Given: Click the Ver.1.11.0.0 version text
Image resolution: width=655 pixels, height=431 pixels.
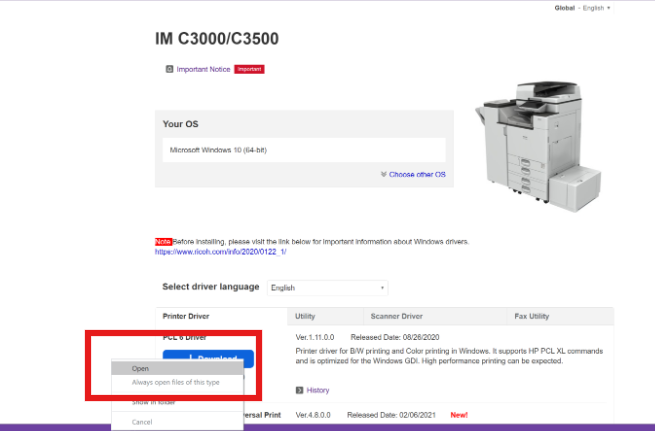Looking at the screenshot, I should (315, 337).
